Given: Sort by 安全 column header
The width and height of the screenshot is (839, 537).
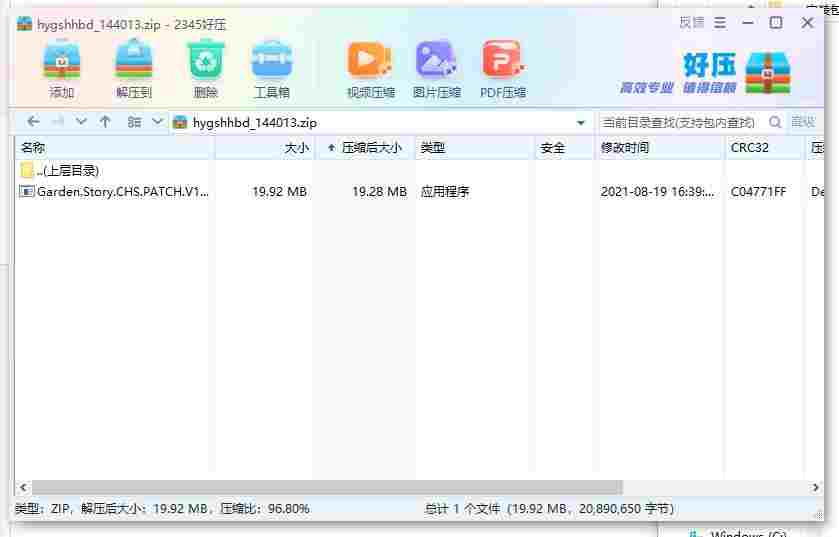Looking at the screenshot, I should click(565, 148).
